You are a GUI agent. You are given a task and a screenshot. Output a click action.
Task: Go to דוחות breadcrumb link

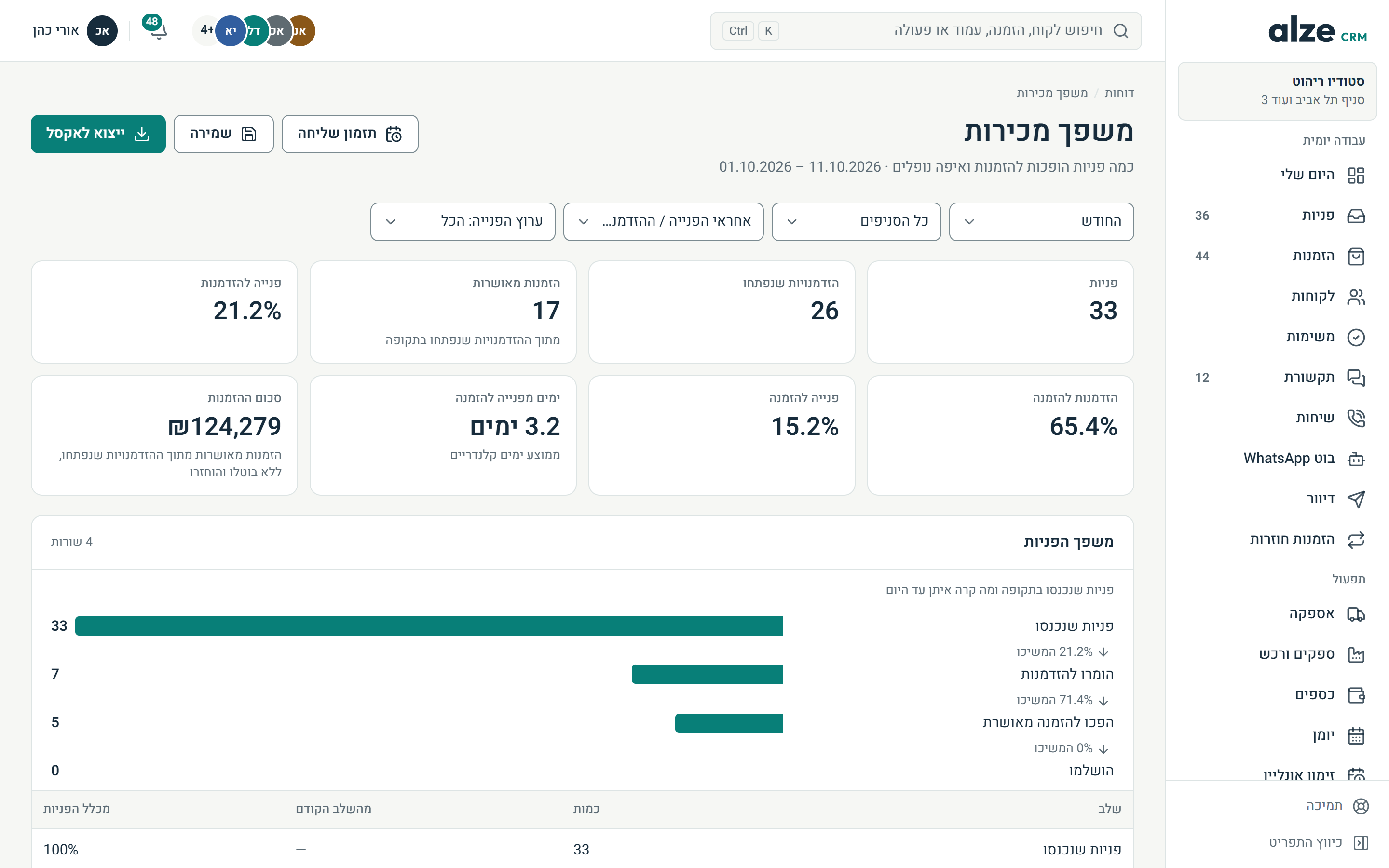tap(1118, 93)
